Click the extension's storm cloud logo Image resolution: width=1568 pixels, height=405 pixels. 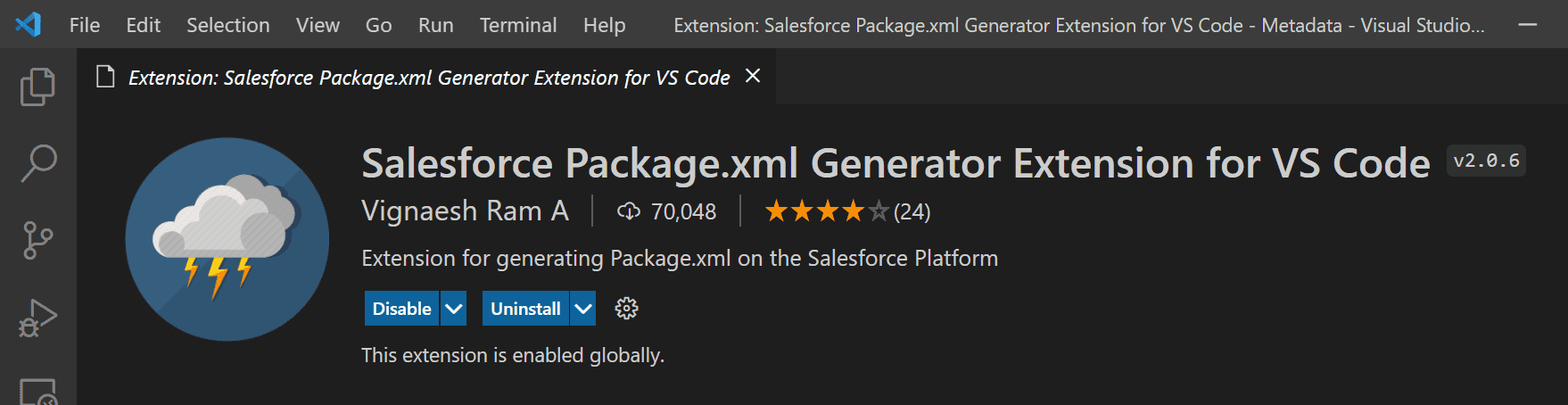pos(227,239)
